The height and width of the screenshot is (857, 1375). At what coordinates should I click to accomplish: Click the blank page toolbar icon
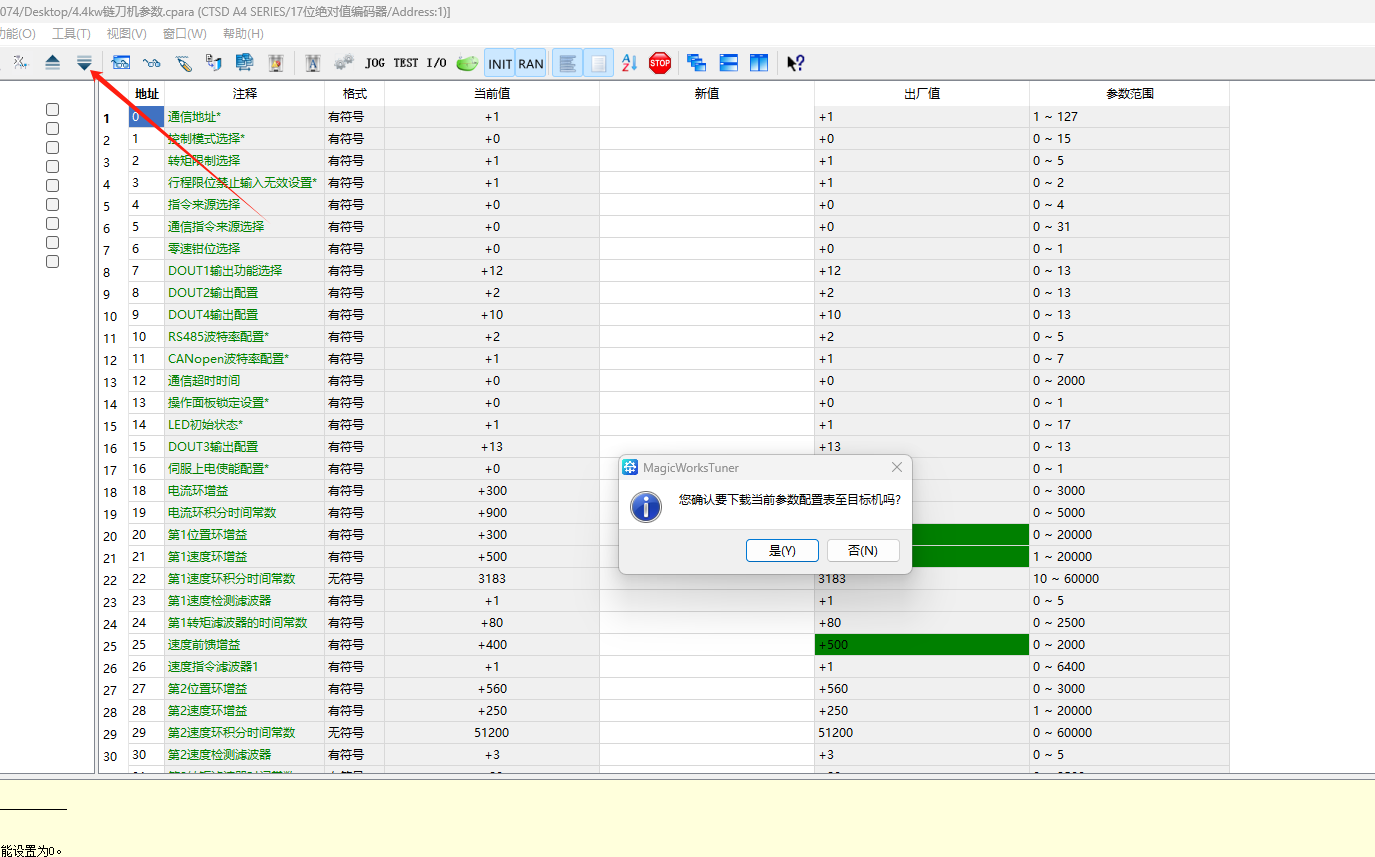[599, 63]
